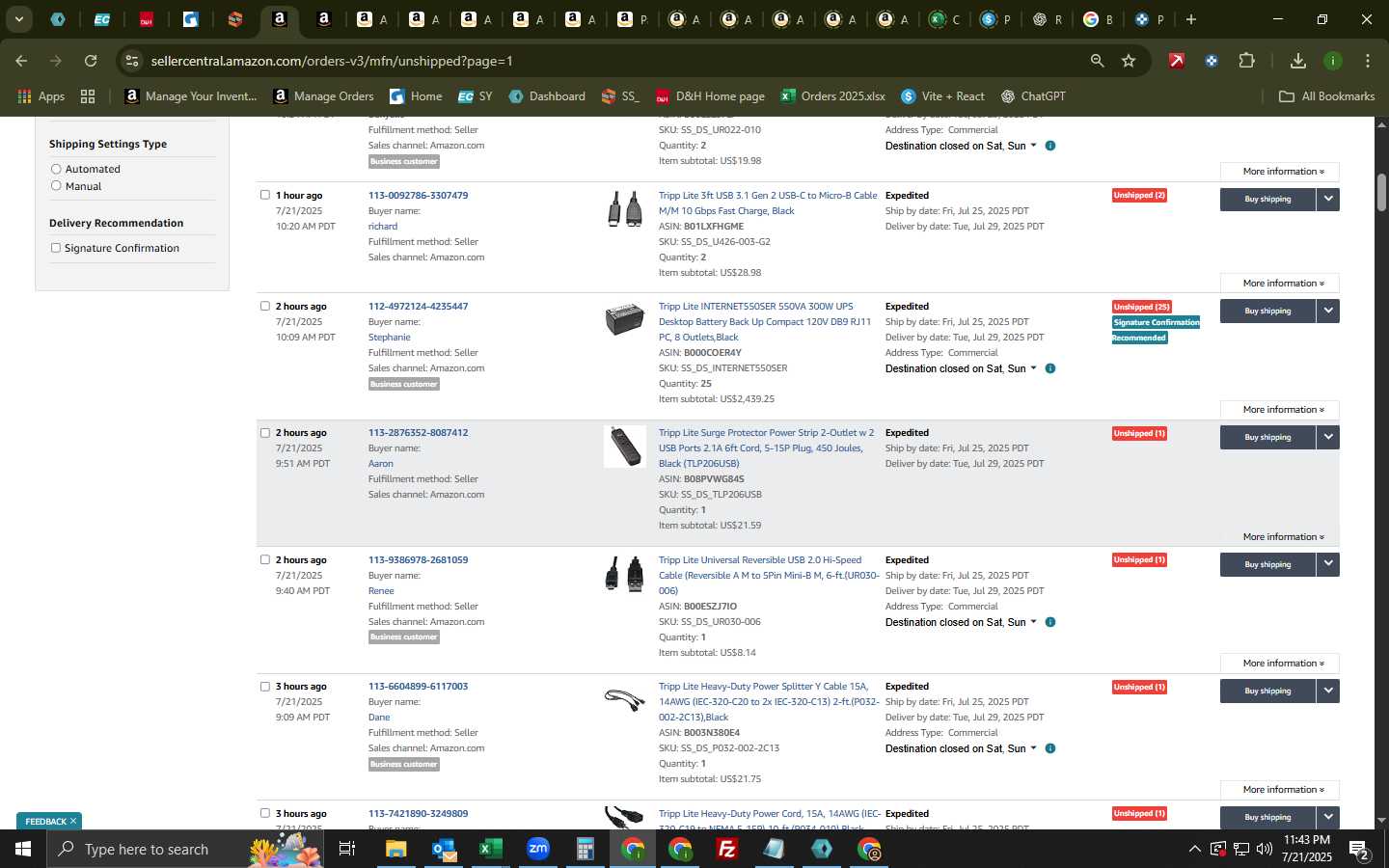This screenshot has width=1389, height=868.
Task: Click info icon for Renee's destination closed note
Action: point(1050,622)
